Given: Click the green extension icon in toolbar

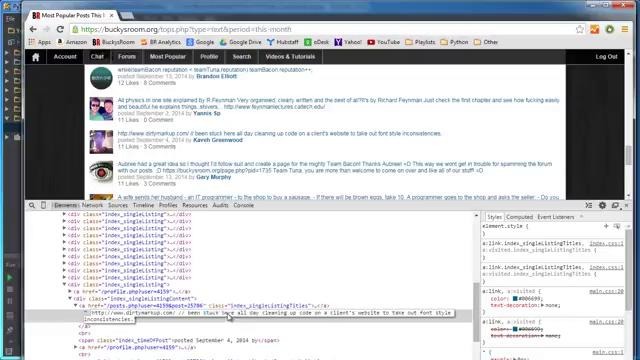Looking at the screenshot, I should 609,29.
